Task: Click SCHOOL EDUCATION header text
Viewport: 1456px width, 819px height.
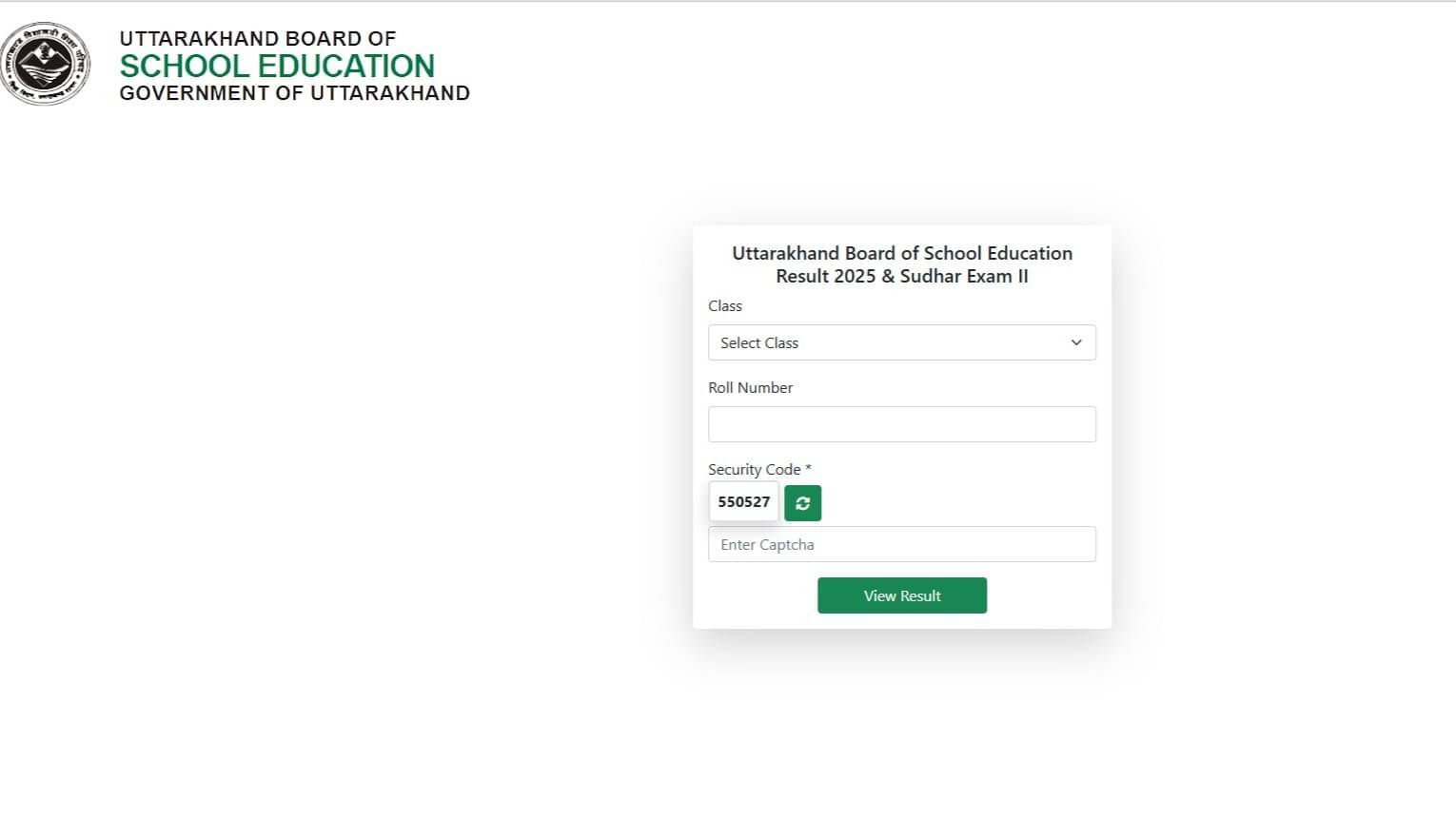Action: pos(276,66)
